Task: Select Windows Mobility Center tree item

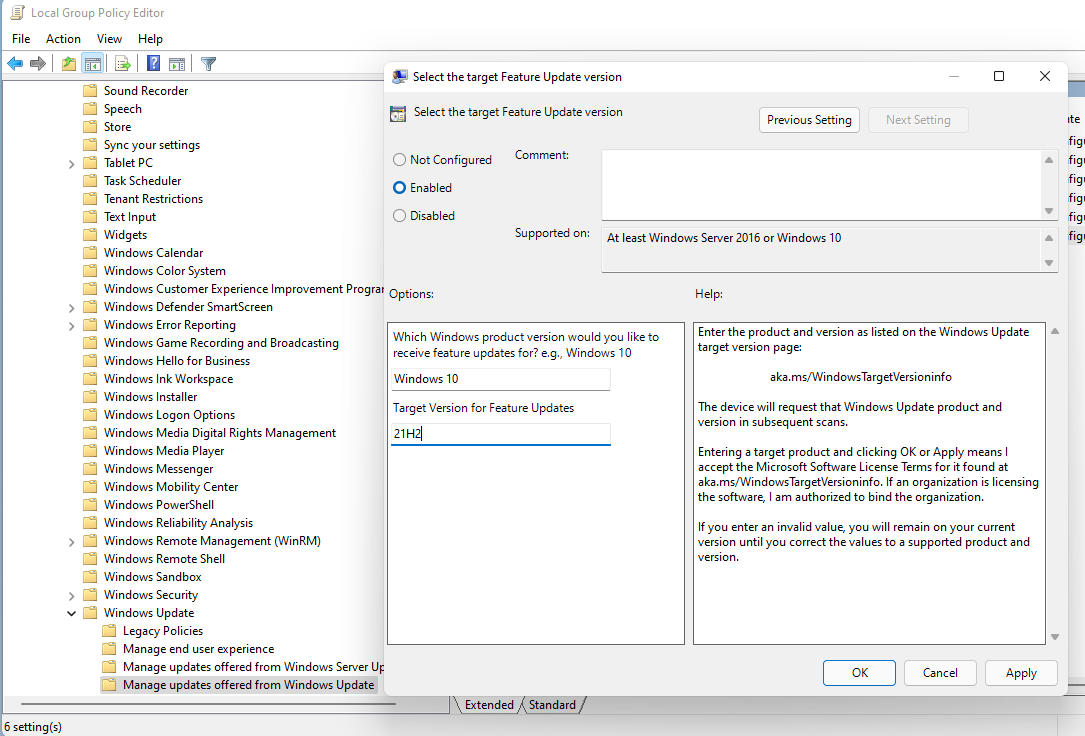Action: 171,487
